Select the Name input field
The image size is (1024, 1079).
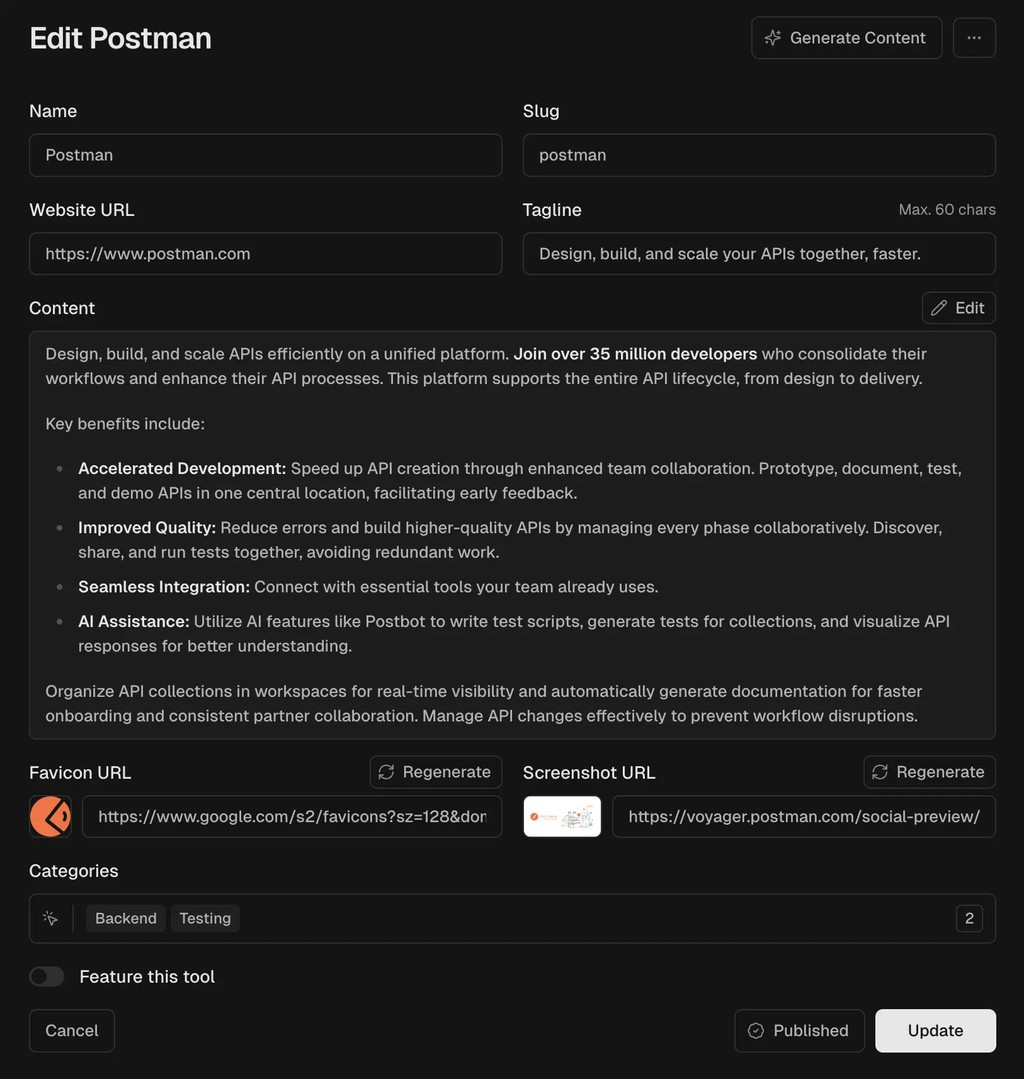tap(265, 155)
